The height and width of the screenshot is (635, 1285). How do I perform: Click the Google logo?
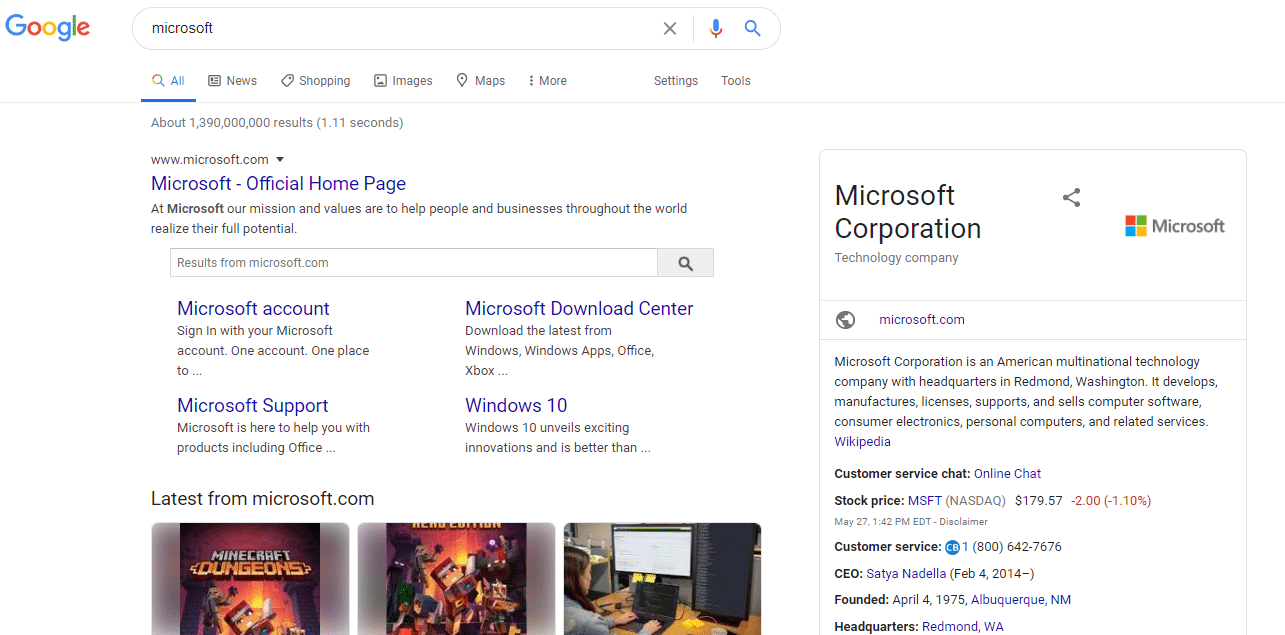(x=47, y=27)
